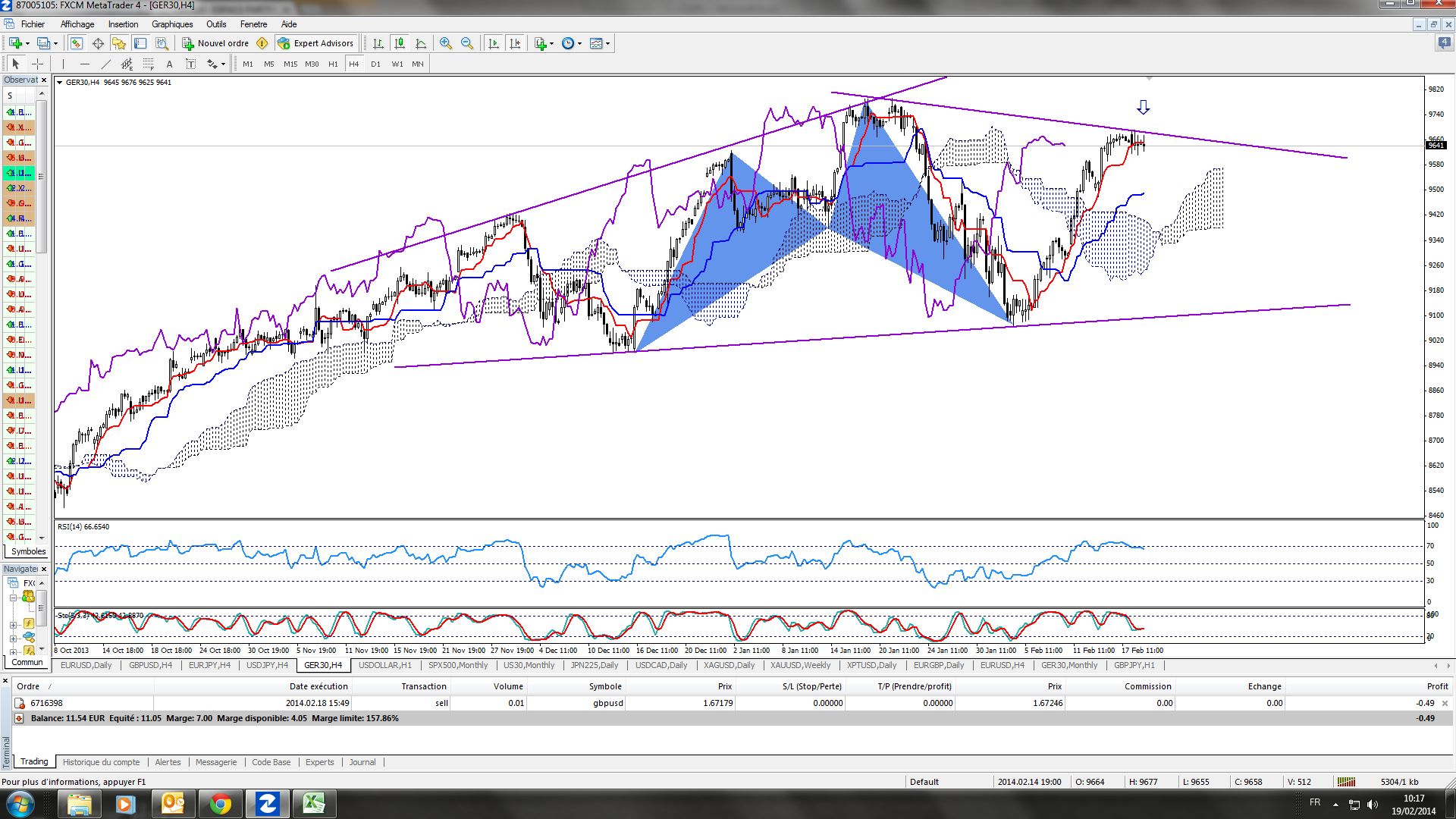Toggle the Auto Scroll chart button
Image resolution: width=1456 pixels, height=819 pixels.
click(494, 43)
